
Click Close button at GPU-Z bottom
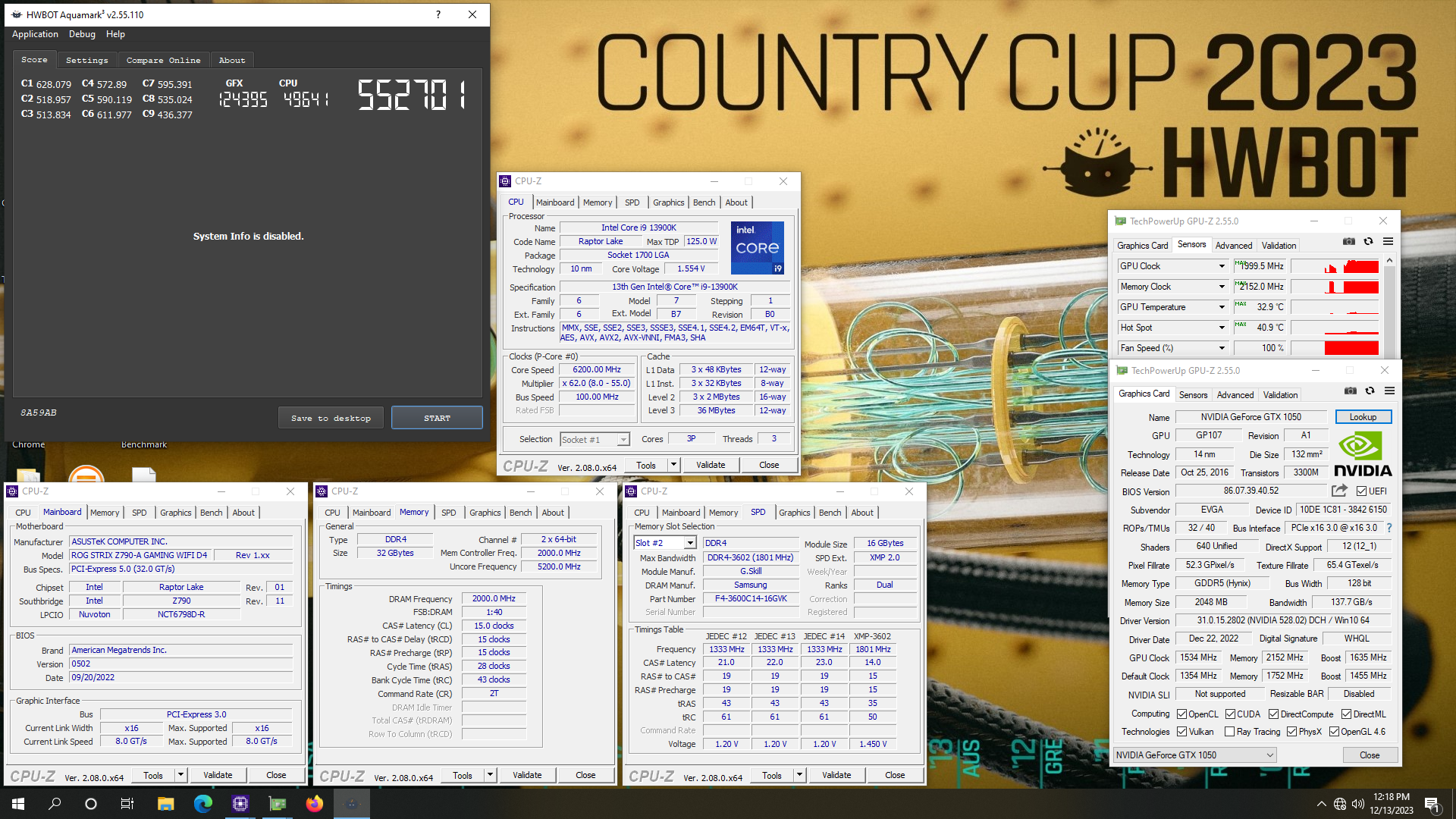(x=1370, y=755)
